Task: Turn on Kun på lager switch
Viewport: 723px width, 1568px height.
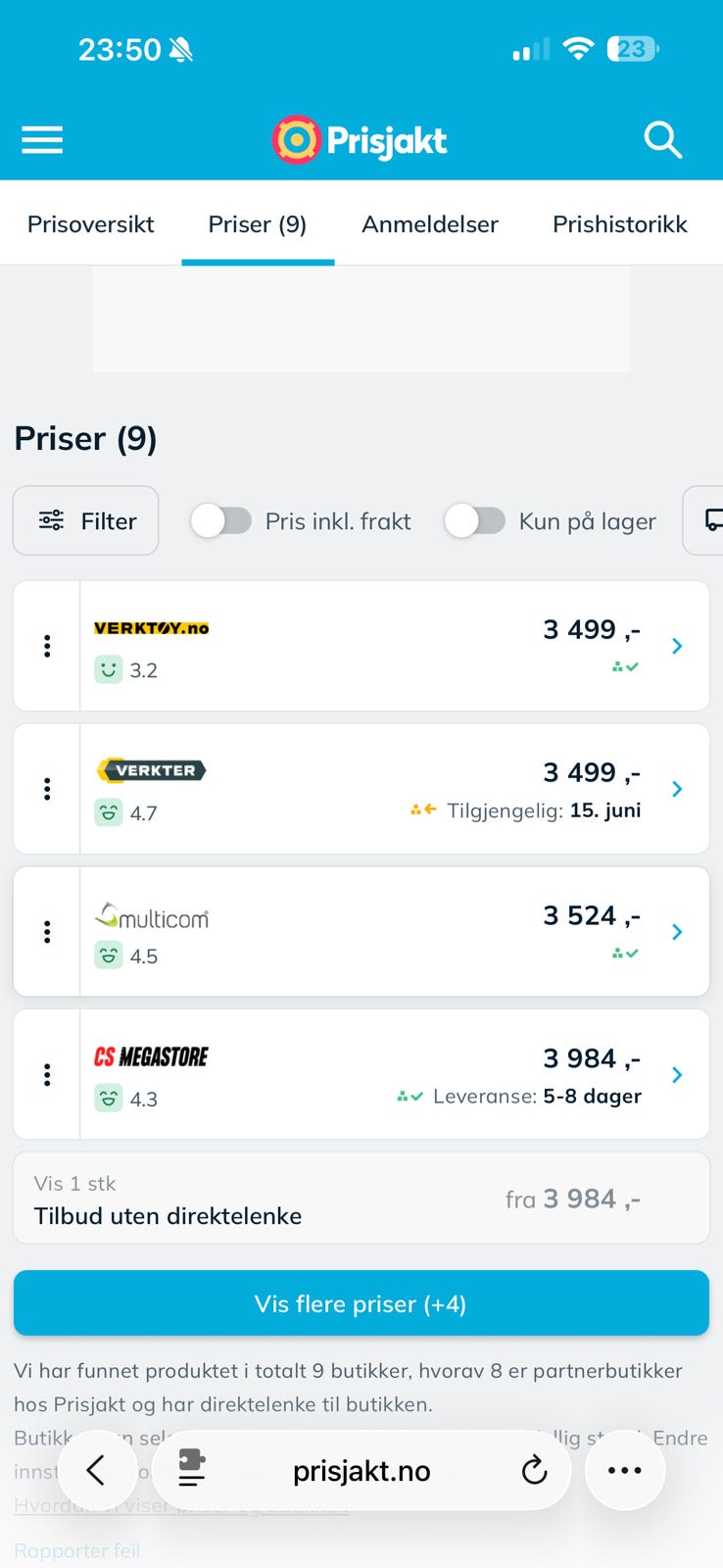Action: pyautogui.click(x=474, y=520)
